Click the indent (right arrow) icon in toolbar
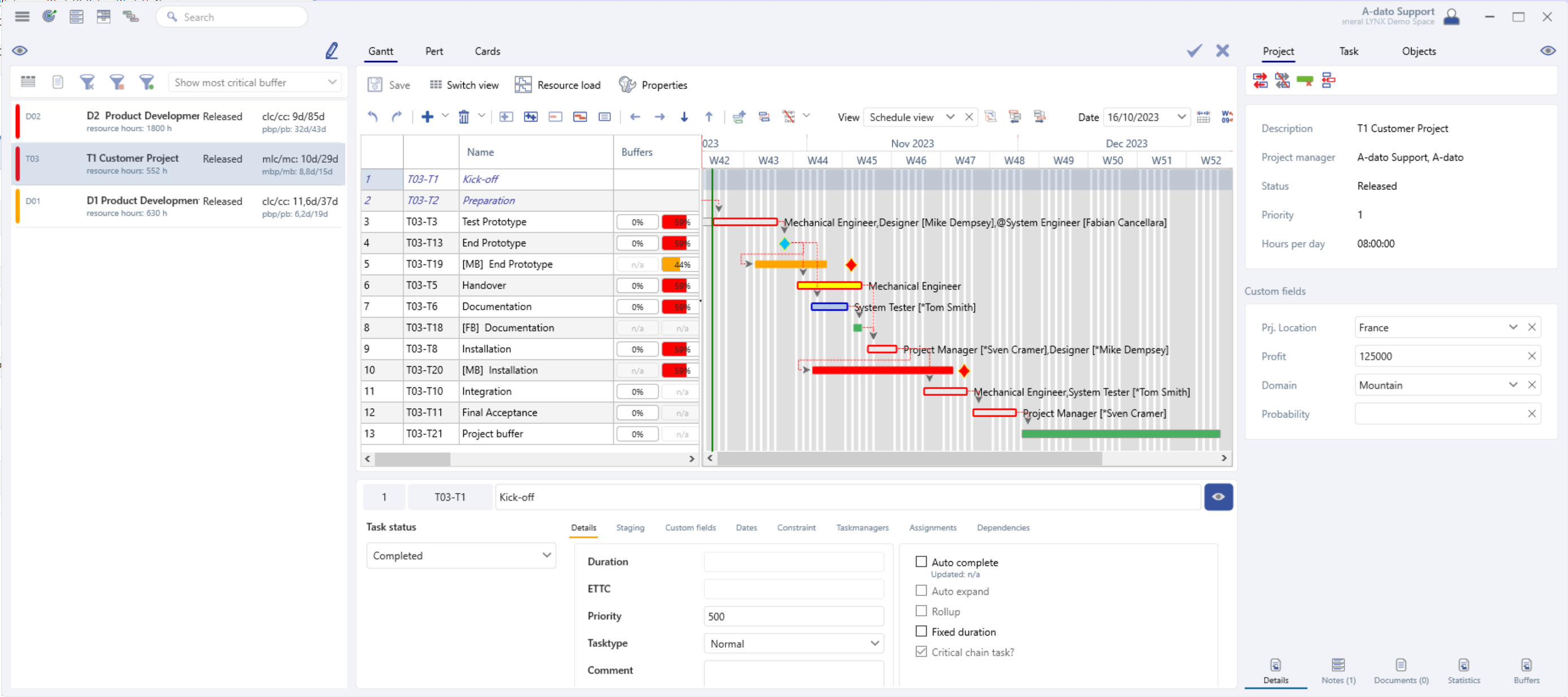This screenshot has height=697, width=1568. tap(659, 116)
